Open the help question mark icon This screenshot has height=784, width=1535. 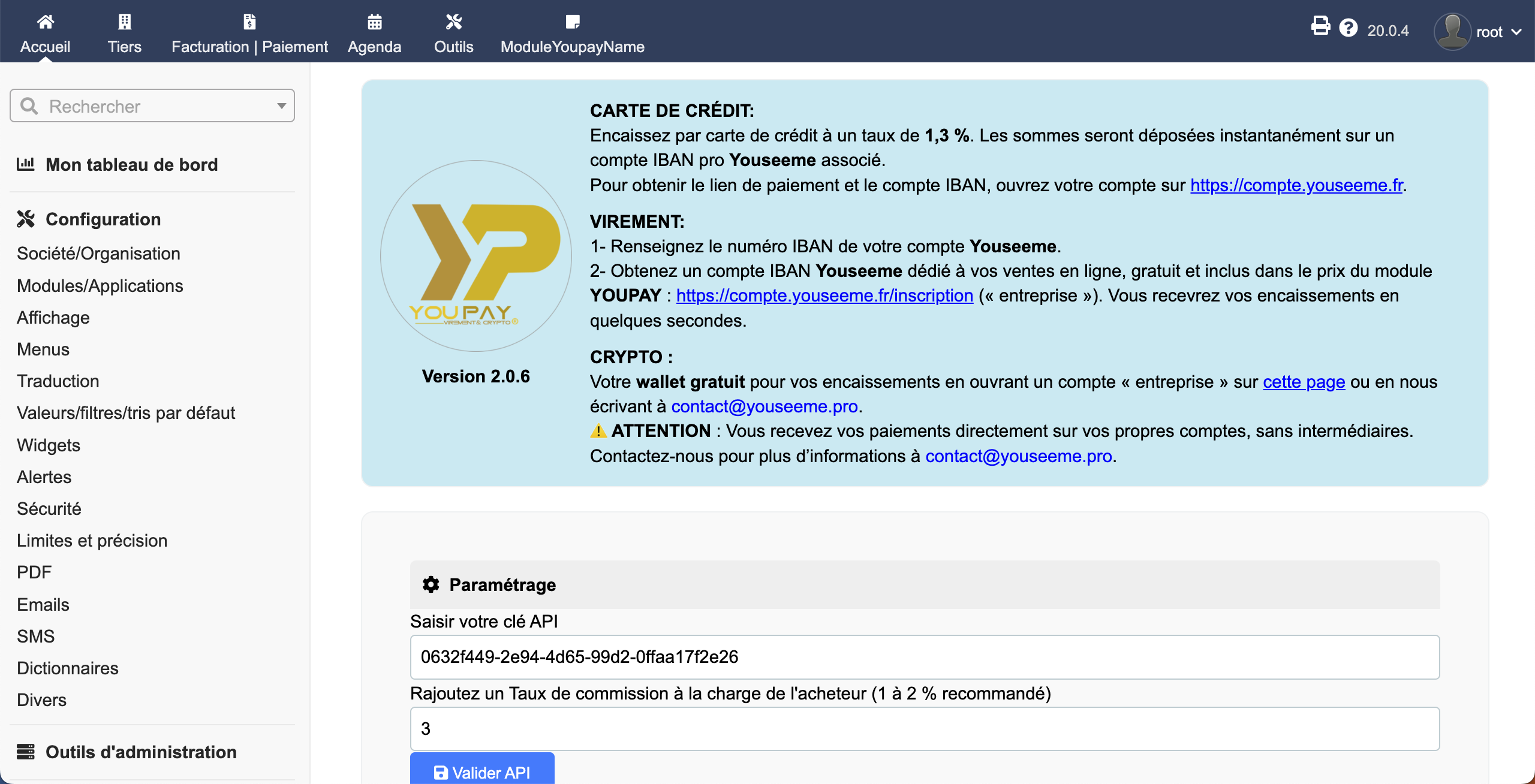(1349, 28)
